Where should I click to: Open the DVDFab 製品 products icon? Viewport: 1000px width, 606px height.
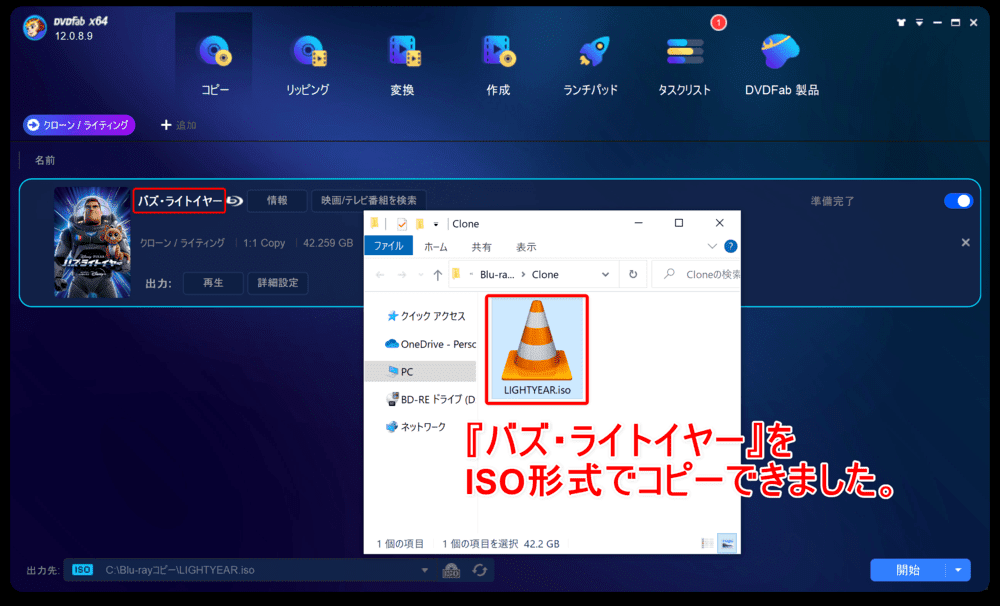[781, 62]
